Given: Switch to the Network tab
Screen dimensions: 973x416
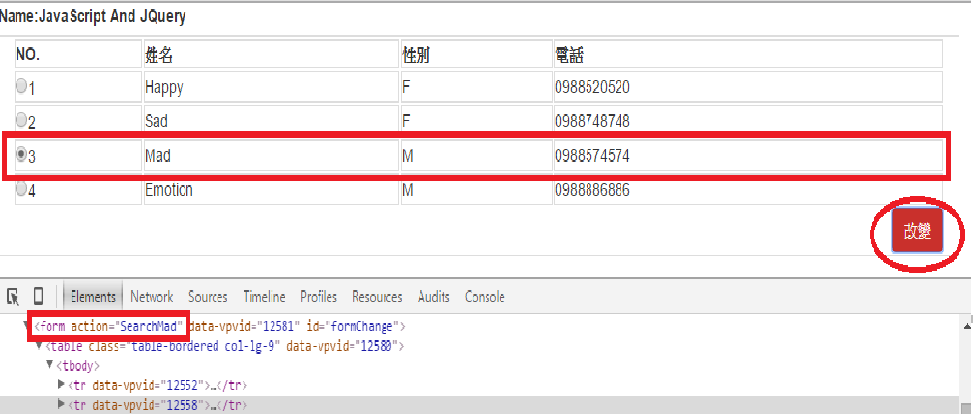Looking at the screenshot, I should pyautogui.click(x=151, y=297).
